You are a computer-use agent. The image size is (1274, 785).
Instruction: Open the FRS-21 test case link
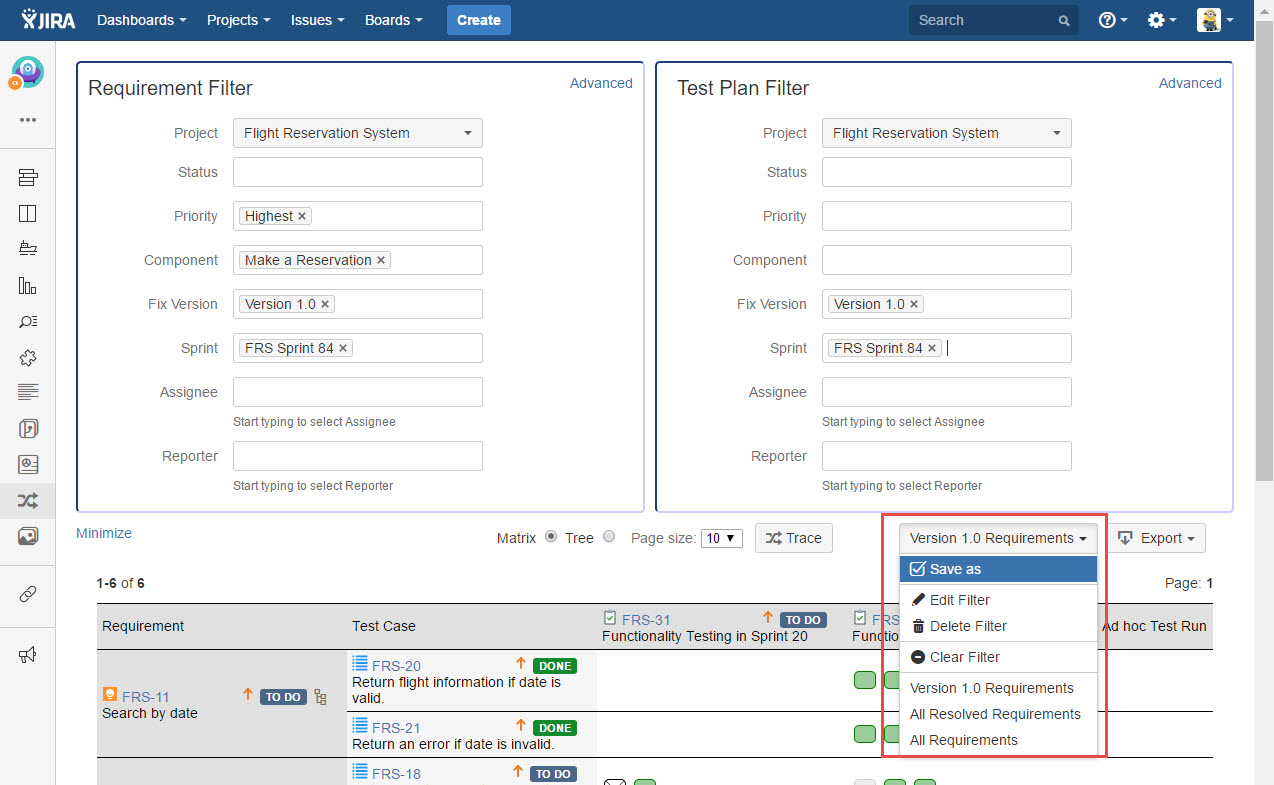pos(396,728)
